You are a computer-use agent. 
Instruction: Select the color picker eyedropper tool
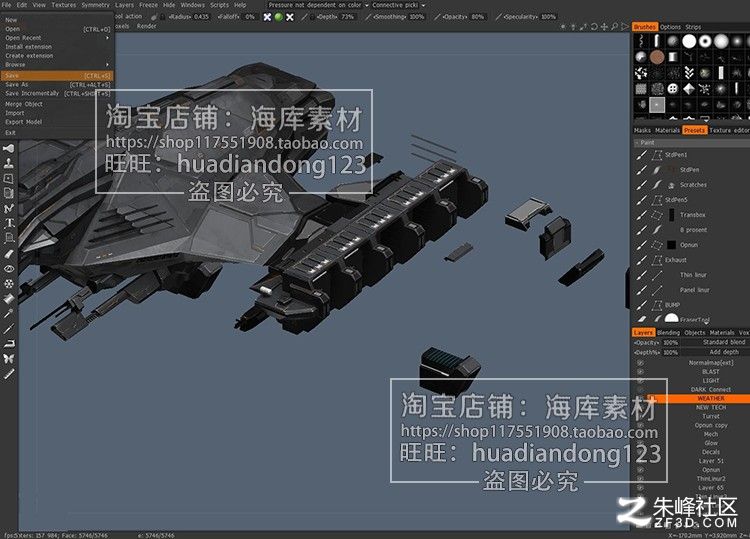tap(9, 313)
